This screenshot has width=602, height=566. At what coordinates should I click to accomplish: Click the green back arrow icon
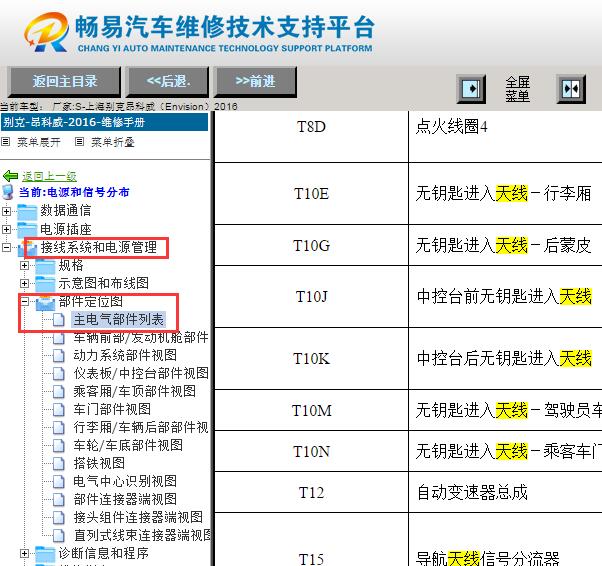coord(10,176)
